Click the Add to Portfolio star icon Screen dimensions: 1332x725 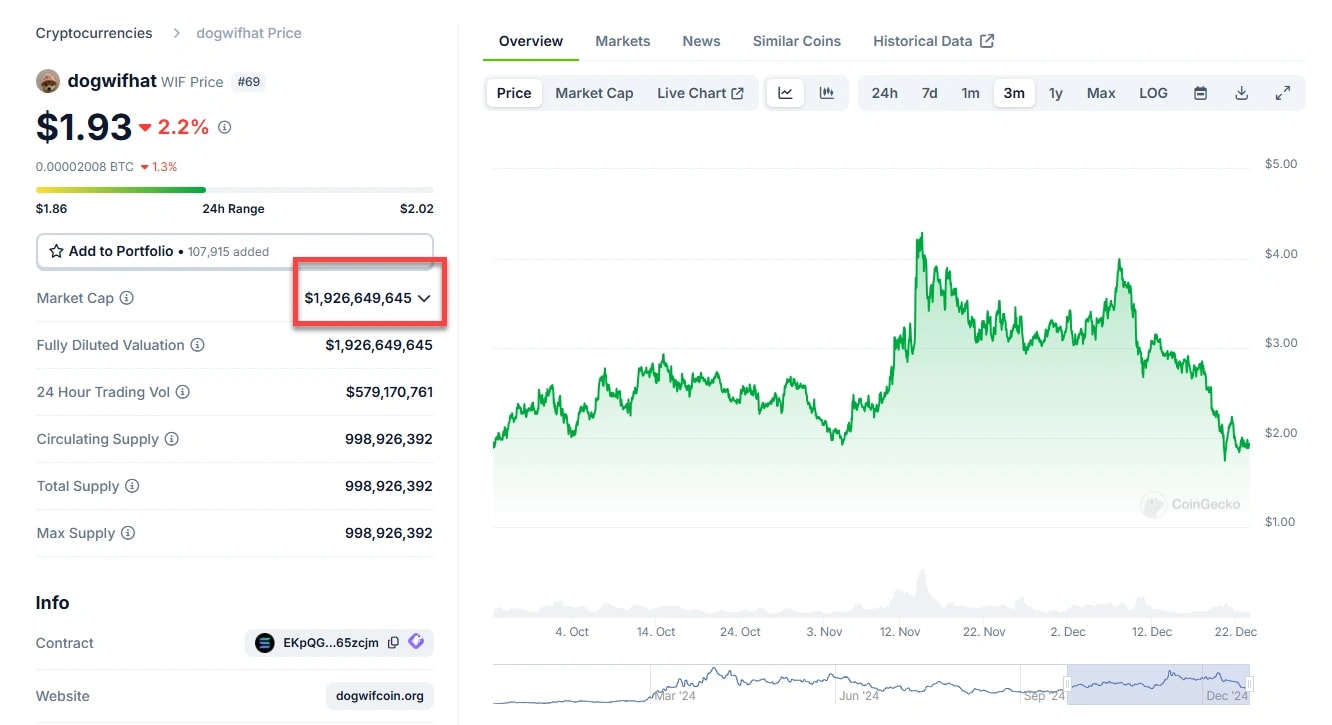pyautogui.click(x=57, y=252)
